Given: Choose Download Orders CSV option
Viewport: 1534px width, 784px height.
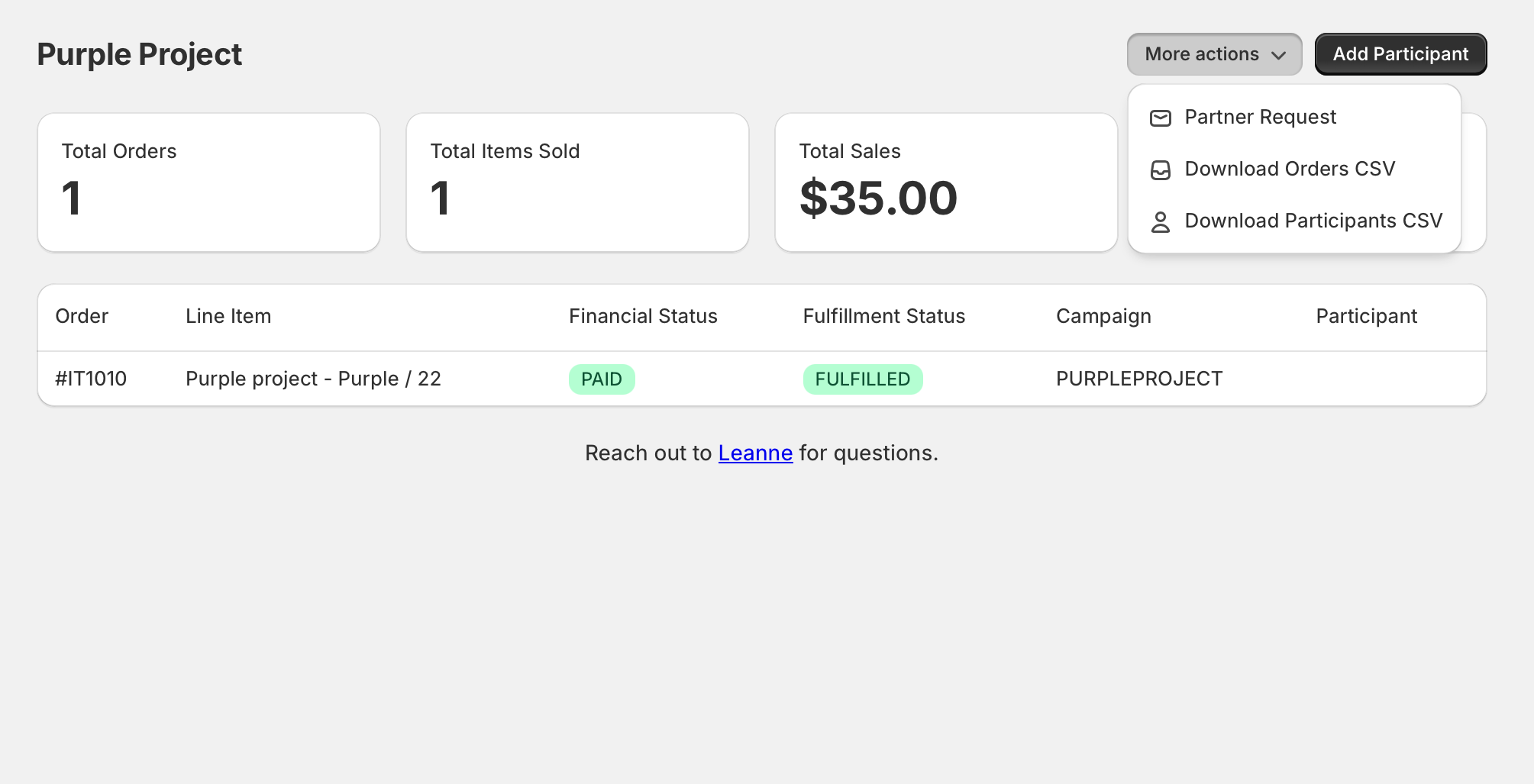Looking at the screenshot, I should click(1290, 169).
